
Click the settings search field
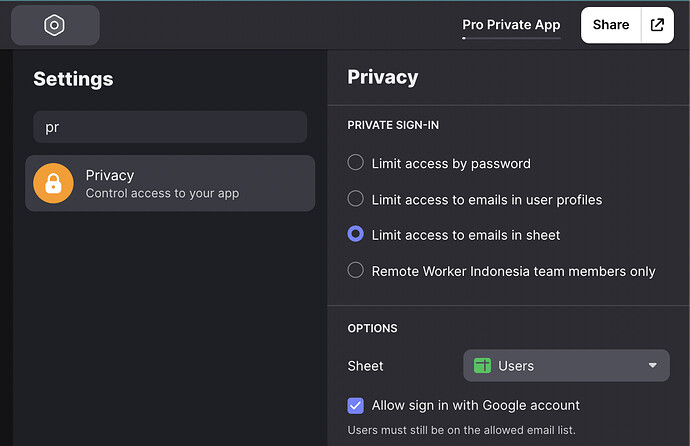(170, 127)
